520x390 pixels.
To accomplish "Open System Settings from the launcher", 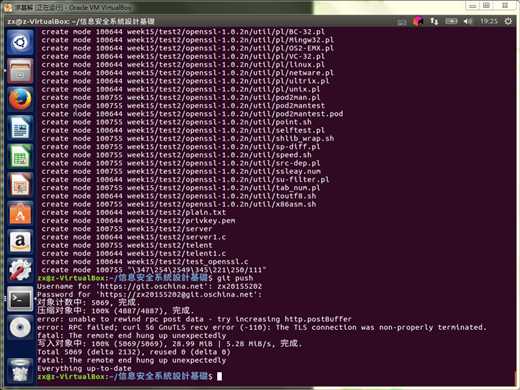I will tap(20, 270).
